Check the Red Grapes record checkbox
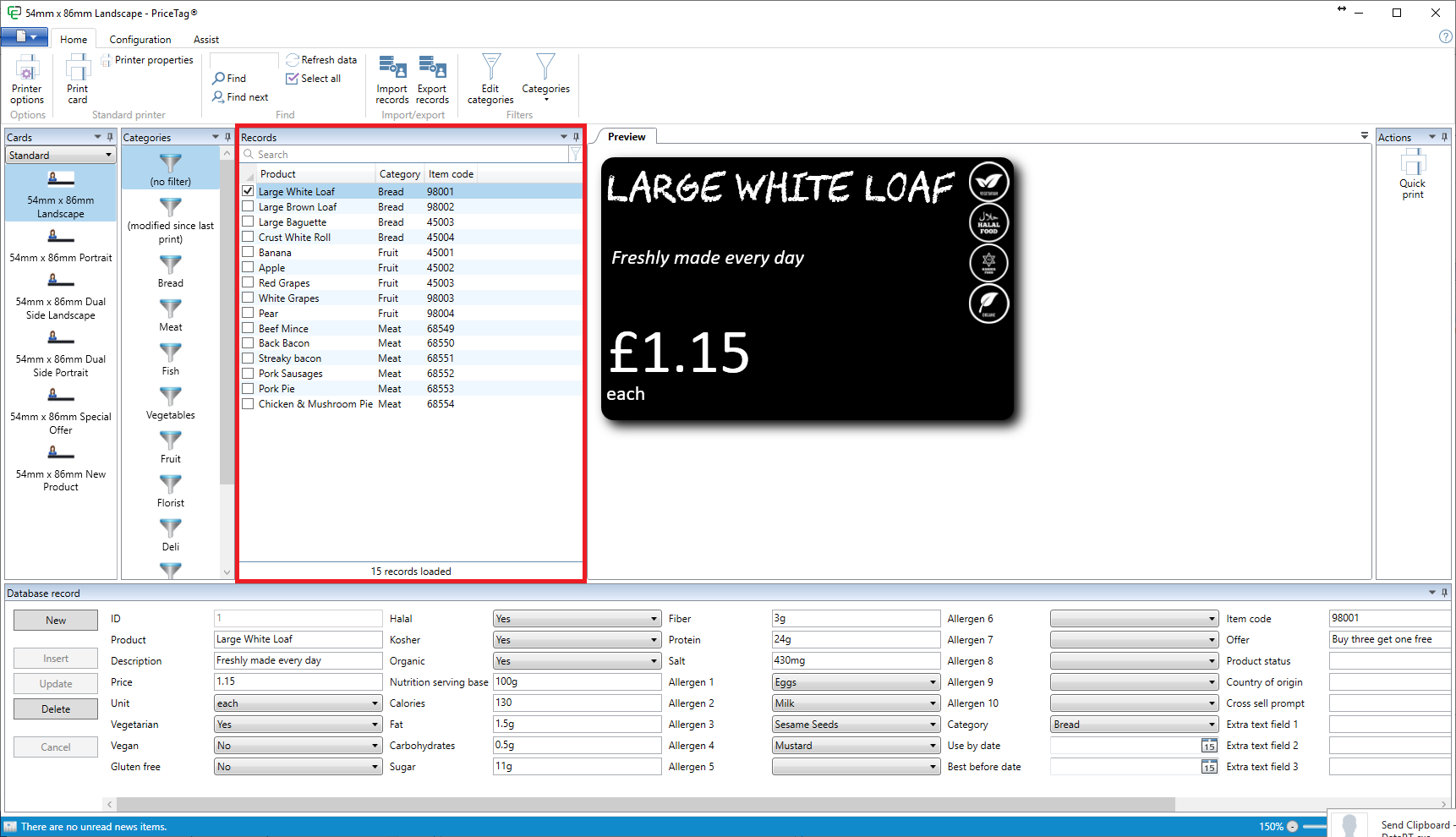 pyautogui.click(x=248, y=282)
